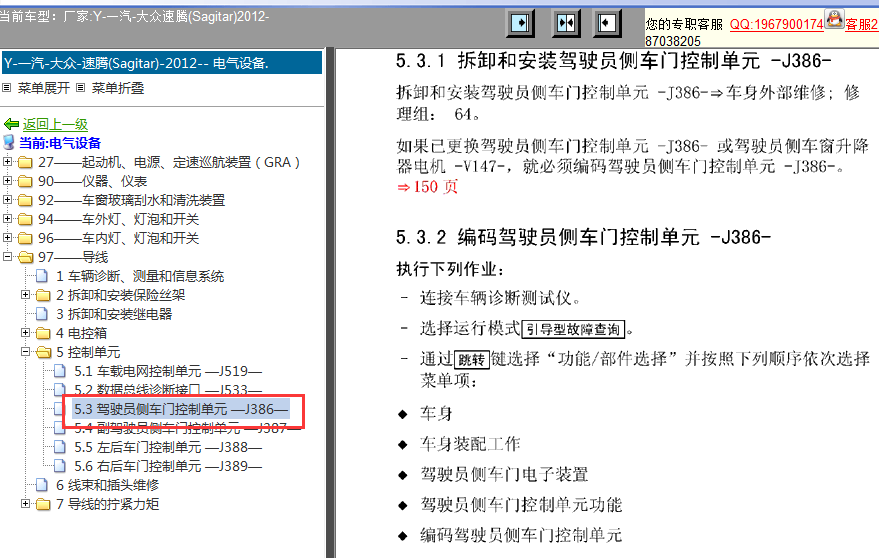Follow the red ⇒150 页 reference link
This screenshot has width=879, height=558.
point(428,187)
